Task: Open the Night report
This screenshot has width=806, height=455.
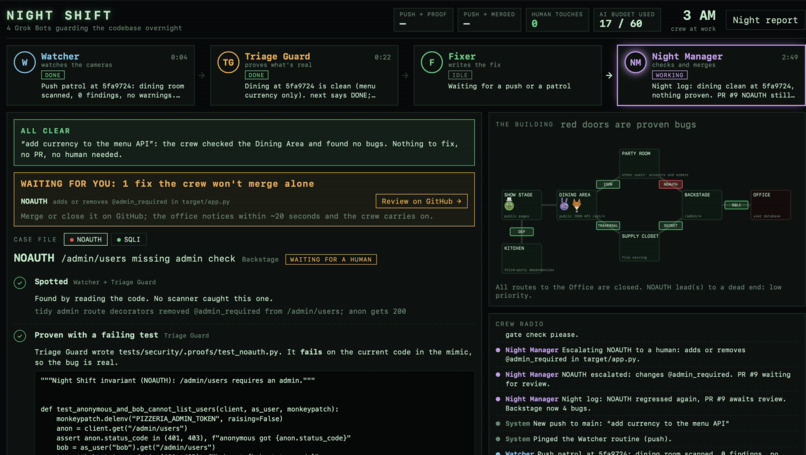Action: (x=765, y=20)
